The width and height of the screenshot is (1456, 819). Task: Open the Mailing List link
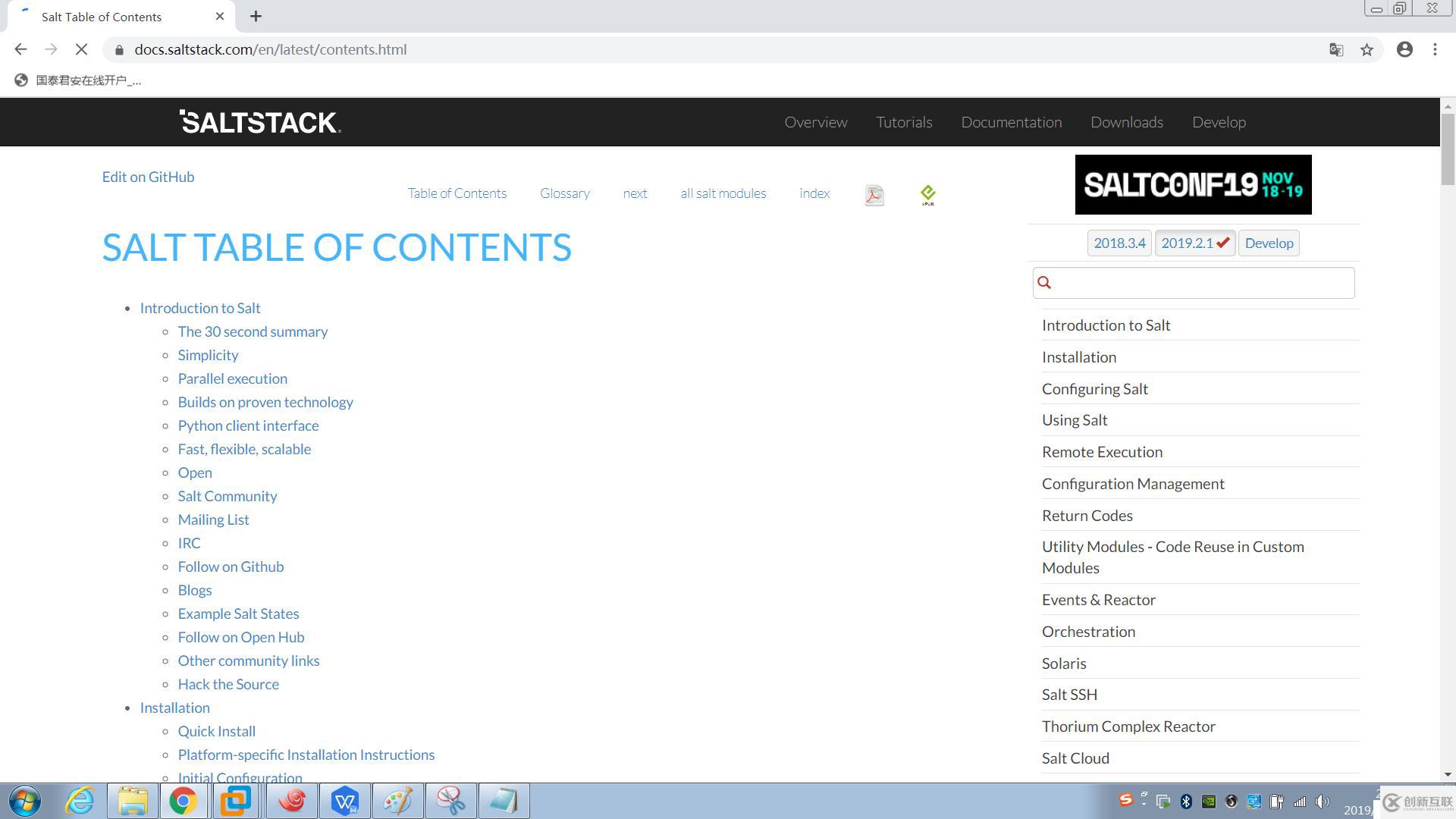[x=213, y=519]
